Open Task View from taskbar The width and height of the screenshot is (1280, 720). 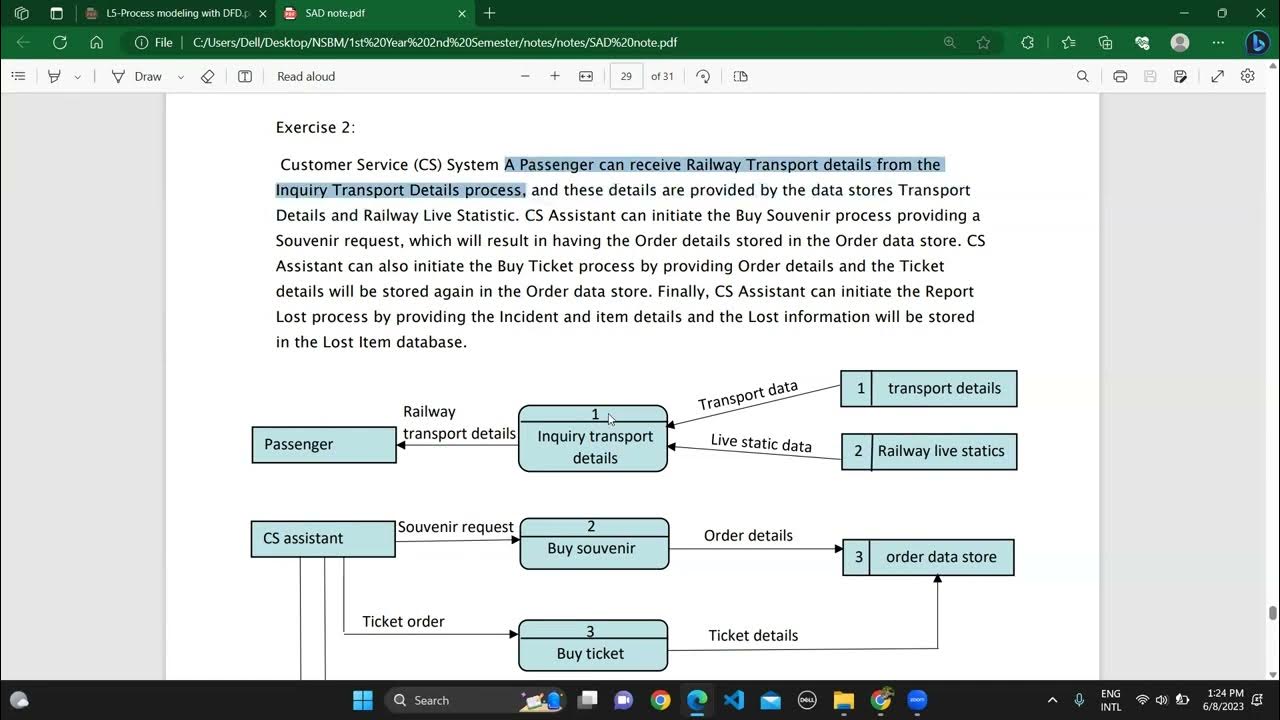pyautogui.click(x=587, y=700)
